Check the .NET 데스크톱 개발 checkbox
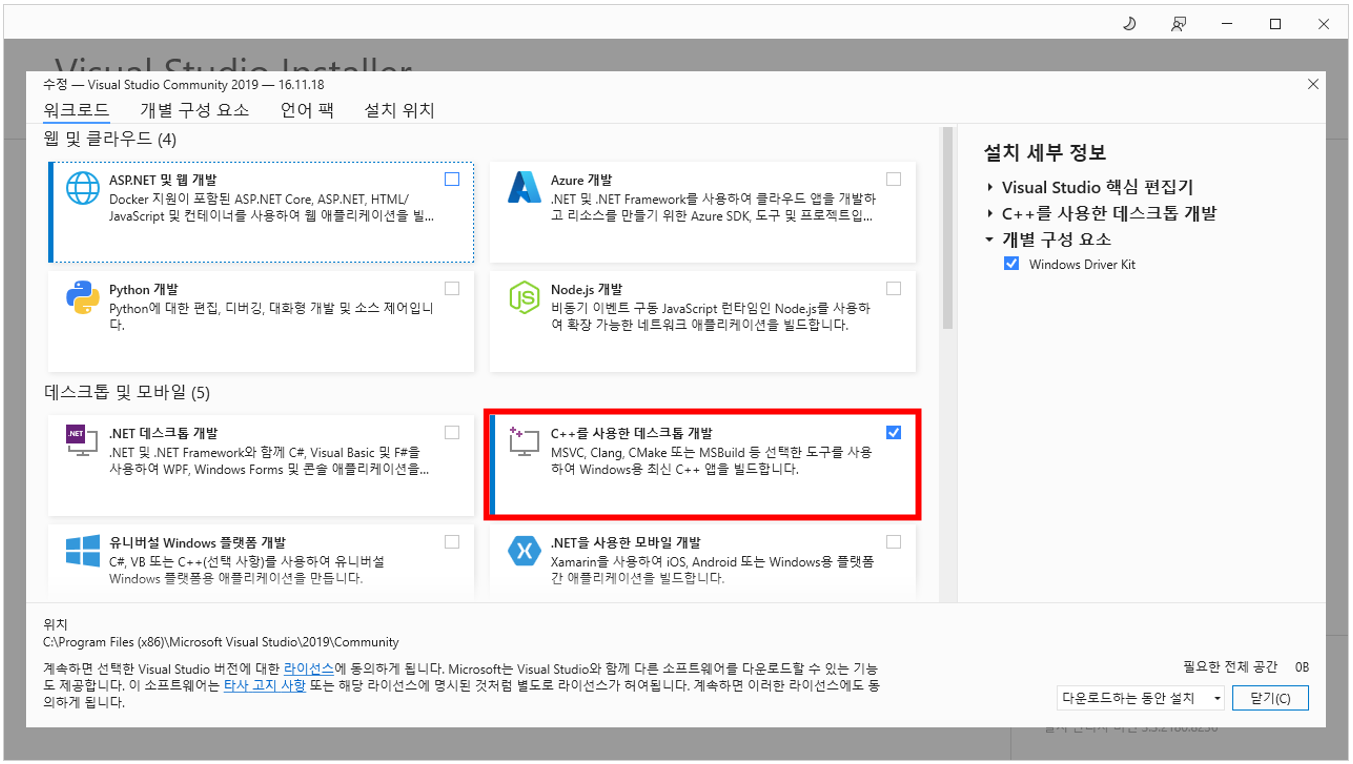This screenshot has width=1353, height=764. 452,432
